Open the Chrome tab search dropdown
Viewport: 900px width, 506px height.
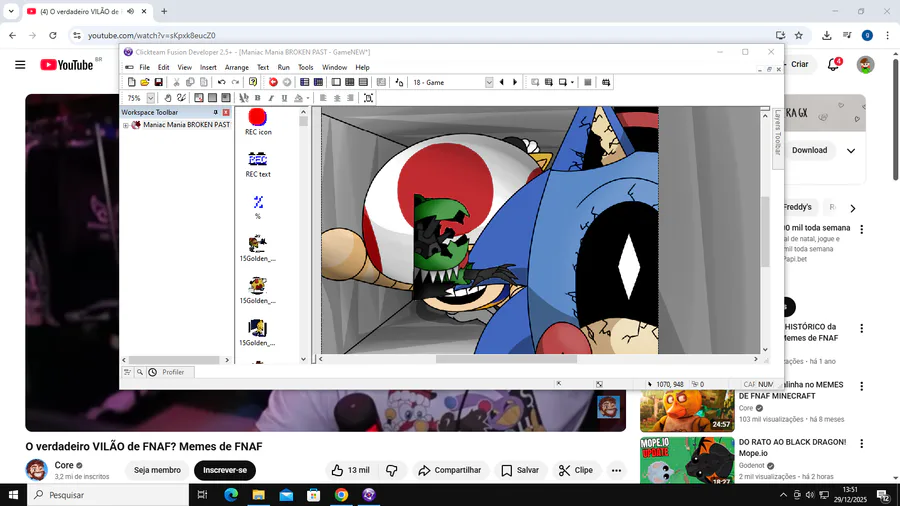click(11, 11)
